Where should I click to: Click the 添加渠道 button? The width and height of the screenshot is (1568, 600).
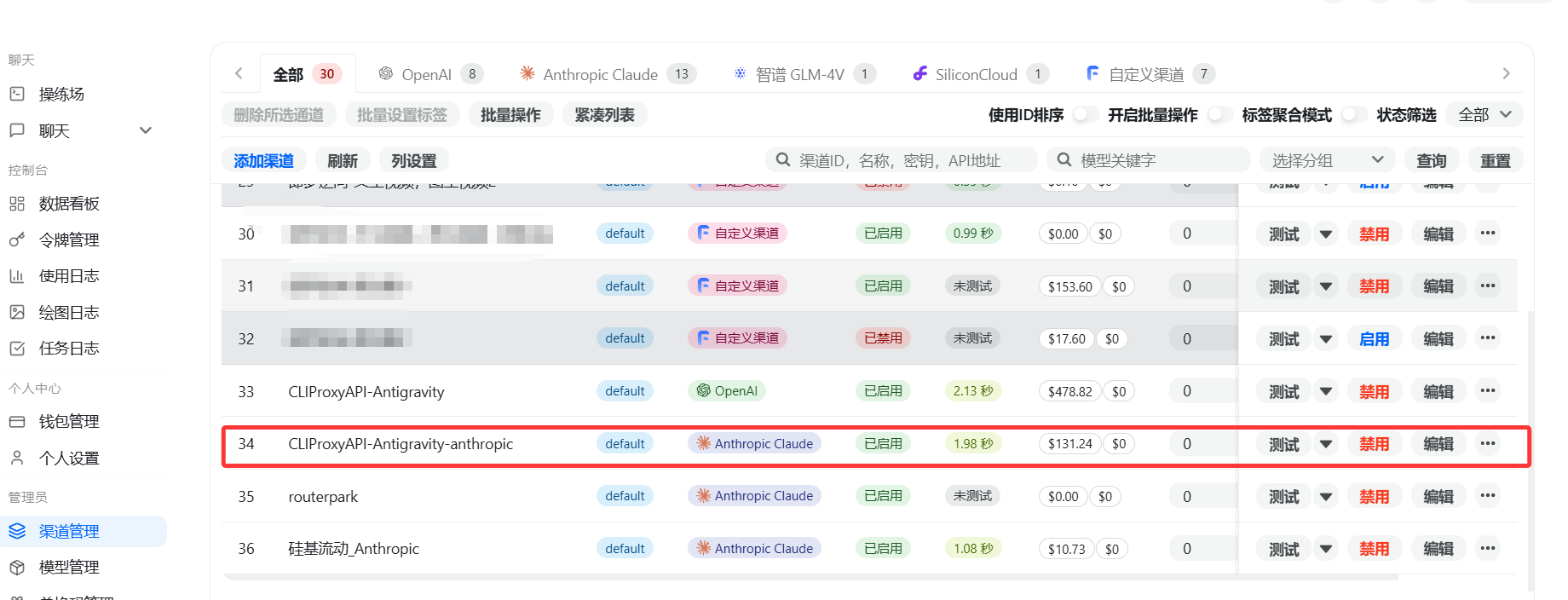coord(263,160)
